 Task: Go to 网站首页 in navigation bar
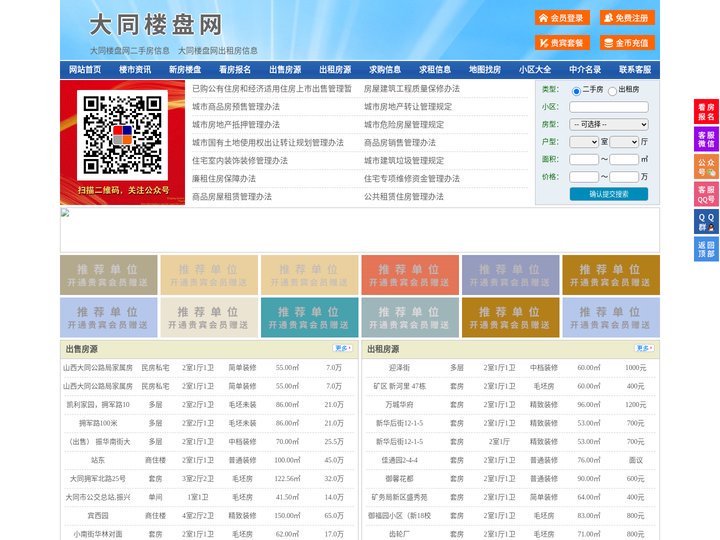[85, 70]
